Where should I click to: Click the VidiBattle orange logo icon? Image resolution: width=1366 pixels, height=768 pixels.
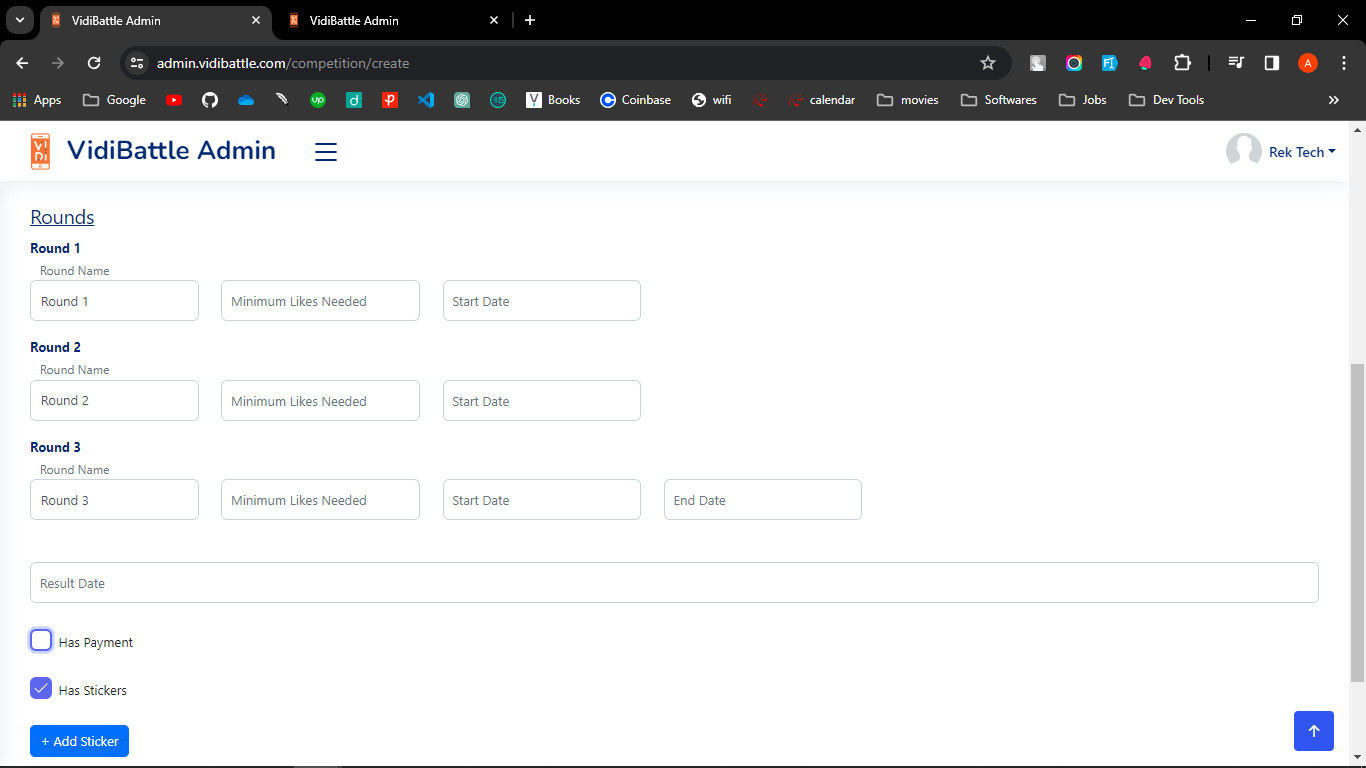pos(40,151)
